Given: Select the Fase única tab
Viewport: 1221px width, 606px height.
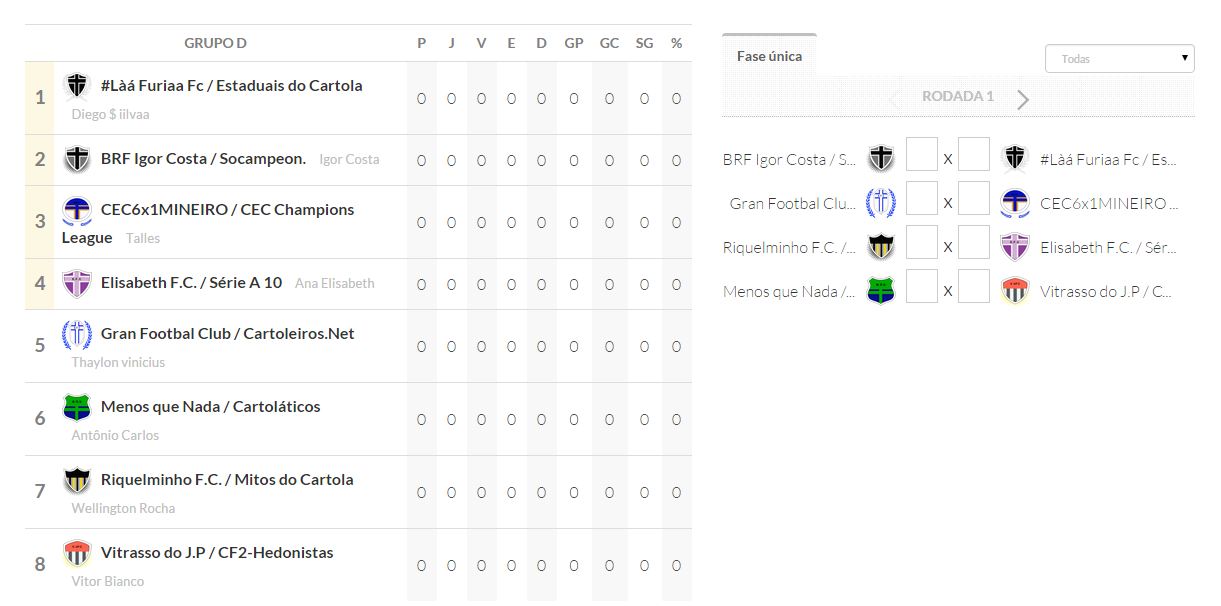Looking at the screenshot, I should [x=769, y=56].
